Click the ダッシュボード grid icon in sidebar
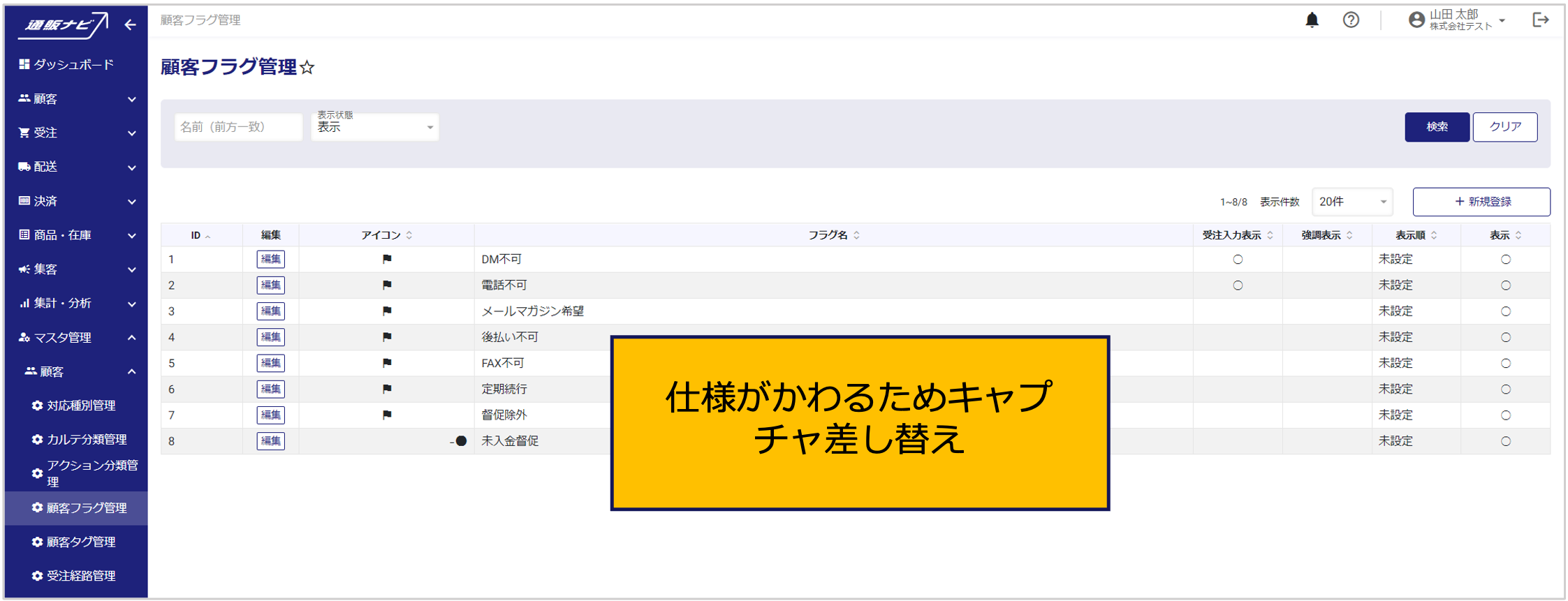 tap(24, 64)
